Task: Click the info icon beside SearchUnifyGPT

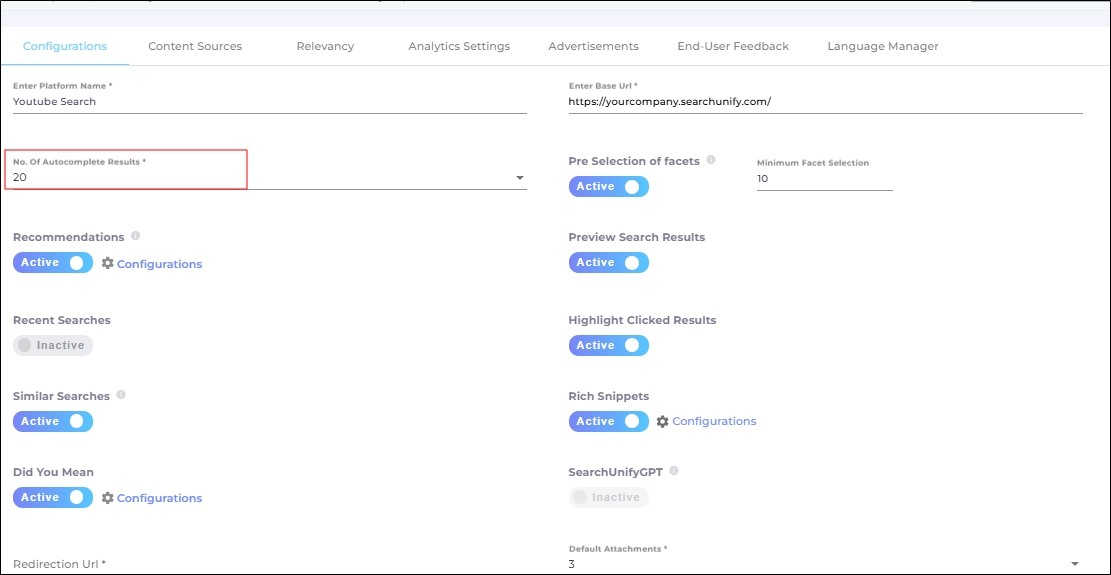Action: (674, 471)
